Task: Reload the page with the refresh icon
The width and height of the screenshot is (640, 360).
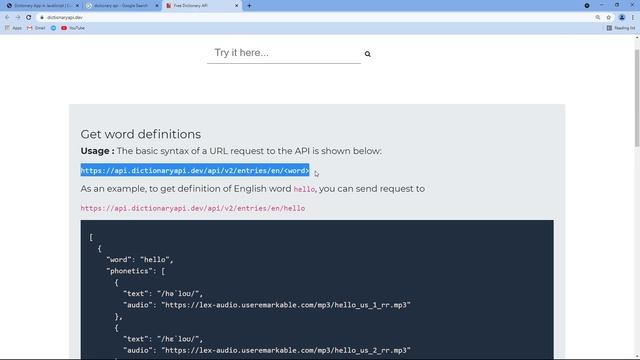Action: click(x=29, y=18)
